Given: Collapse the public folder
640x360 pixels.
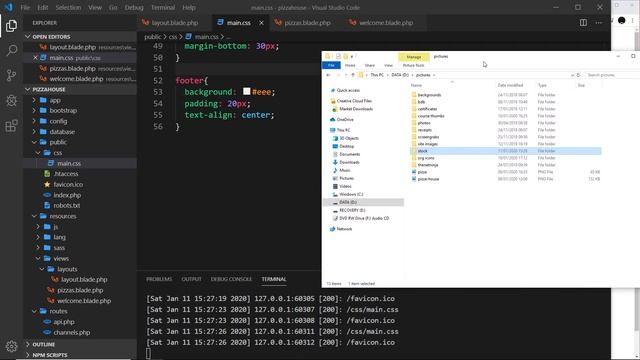Looking at the screenshot, I should pos(34,142).
